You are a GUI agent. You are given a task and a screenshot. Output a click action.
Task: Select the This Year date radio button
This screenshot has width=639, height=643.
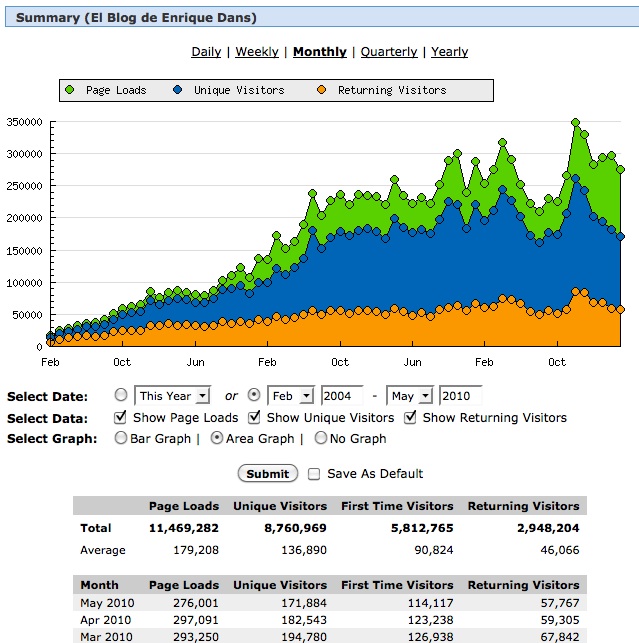point(122,396)
